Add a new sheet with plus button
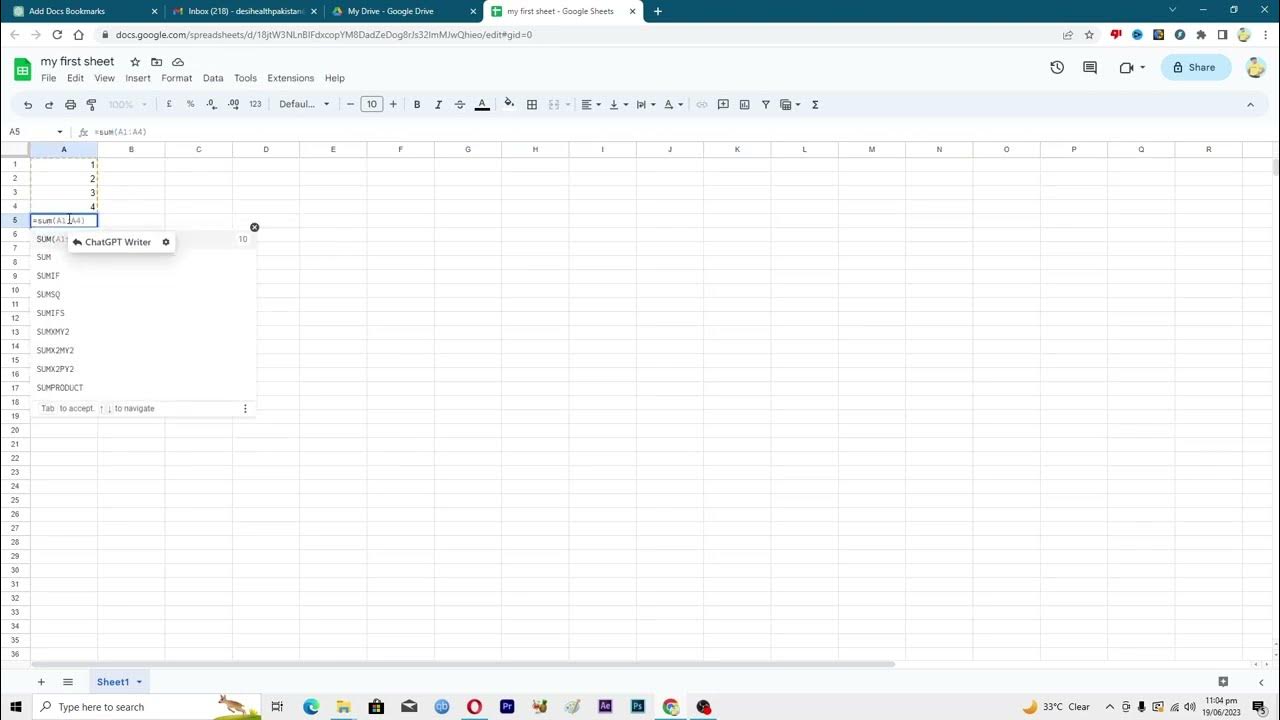This screenshot has width=1280, height=720. [x=41, y=682]
